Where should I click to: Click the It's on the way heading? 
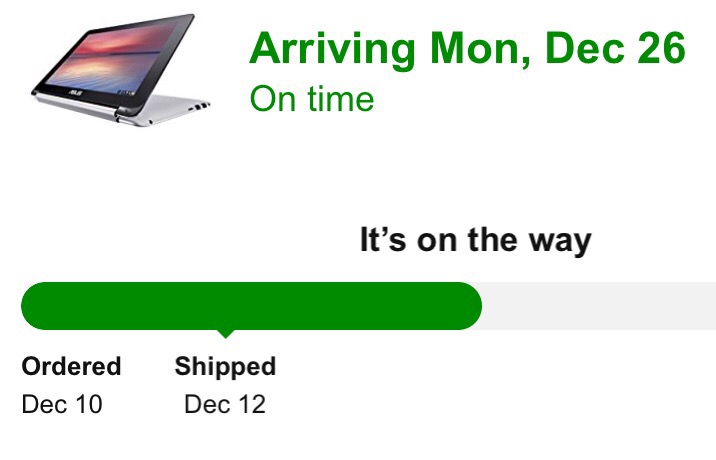tap(475, 240)
